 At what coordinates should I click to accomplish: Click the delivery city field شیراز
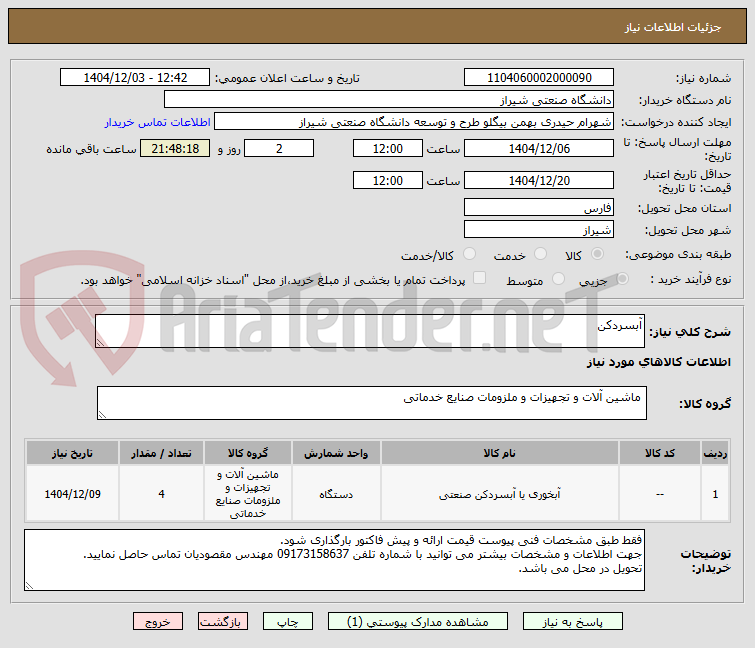[539, 229]
